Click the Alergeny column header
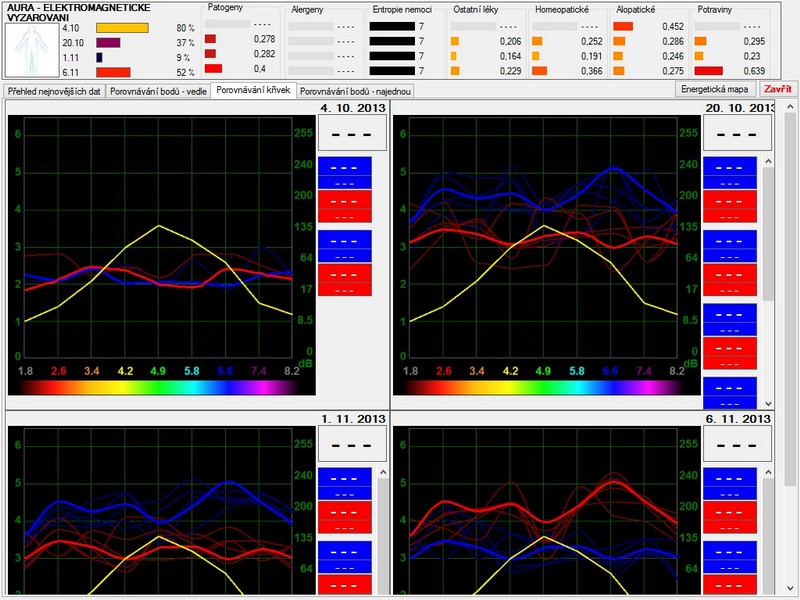 [307, 10]
